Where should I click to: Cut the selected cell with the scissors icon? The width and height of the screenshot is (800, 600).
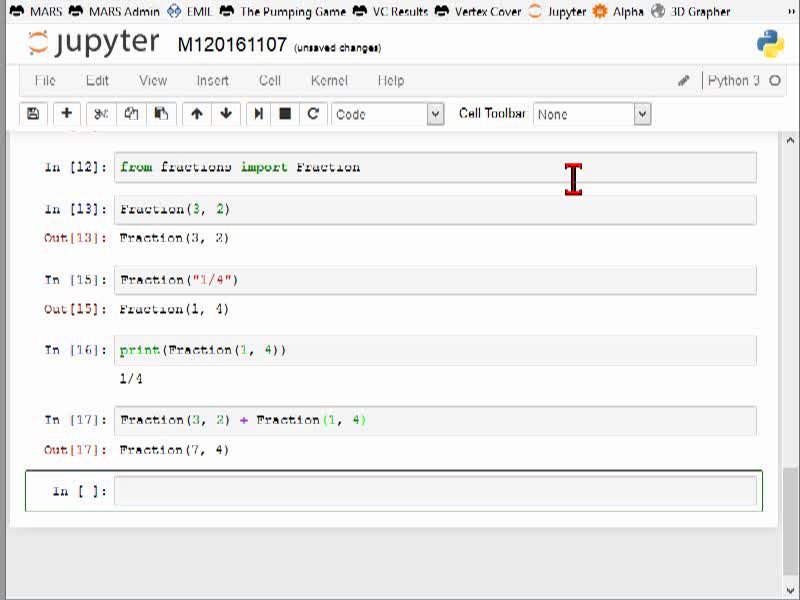(101, 114)
